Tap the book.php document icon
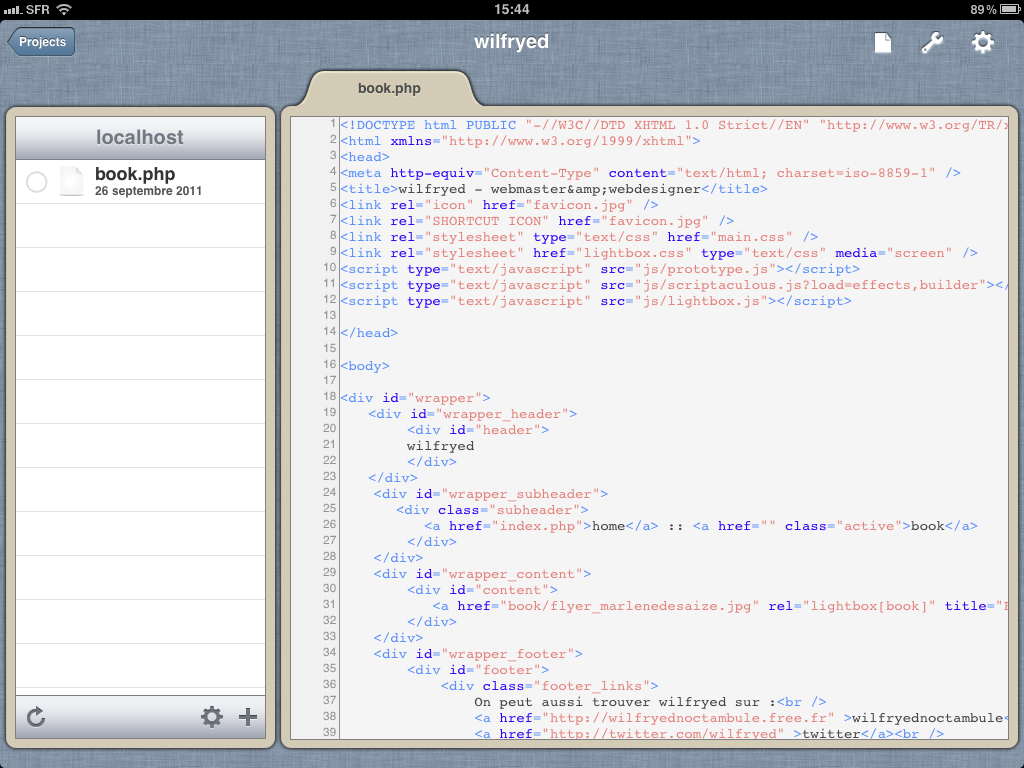The image size is (1024, 768). click(x=71, y=181)
